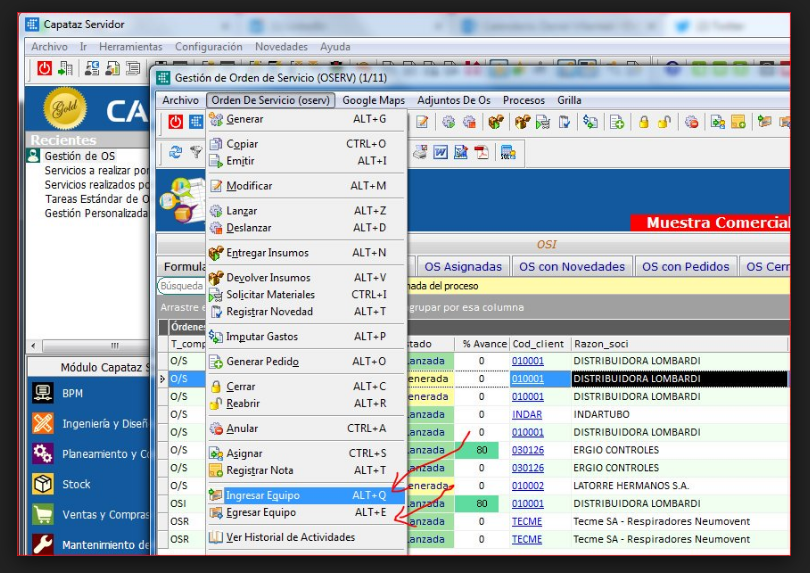The height and width of the screenshot is (573, 810).
Task: Click the Entregar Insumos boxes toolbar icon
Action: click(x=496, y=122)
